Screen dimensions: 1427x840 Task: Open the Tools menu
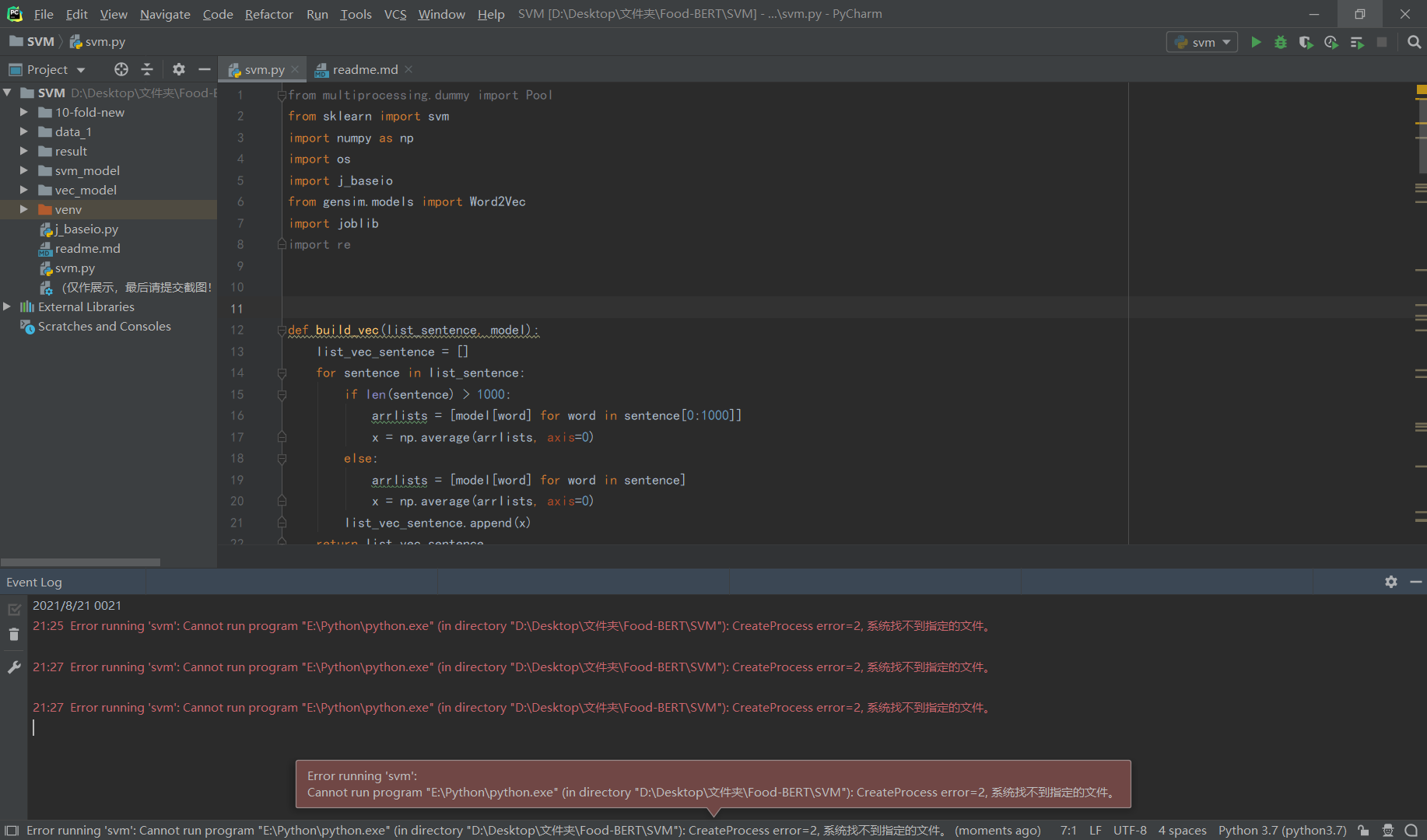(356, 14)
